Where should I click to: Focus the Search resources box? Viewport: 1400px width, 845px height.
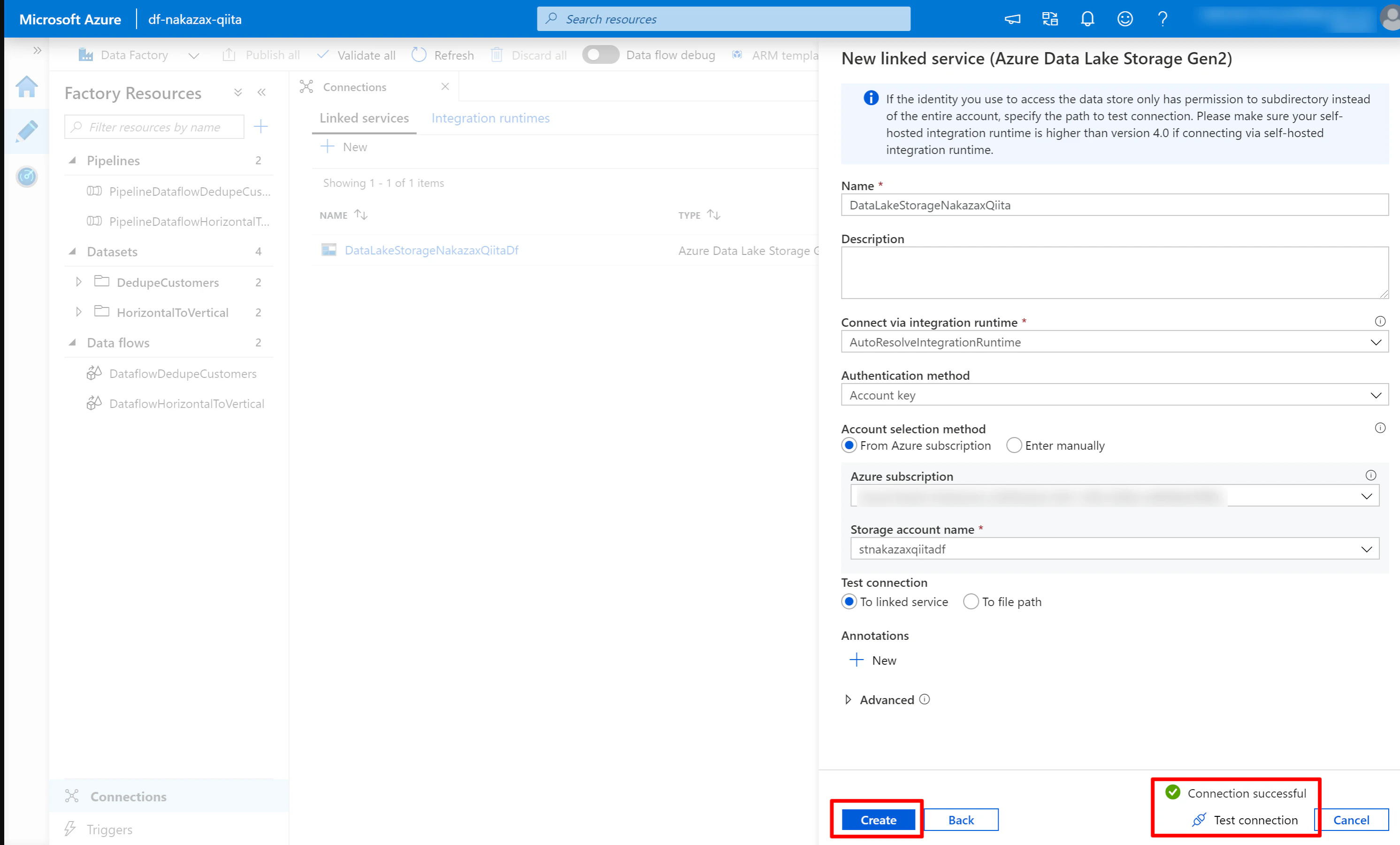(x=723, y=19)
